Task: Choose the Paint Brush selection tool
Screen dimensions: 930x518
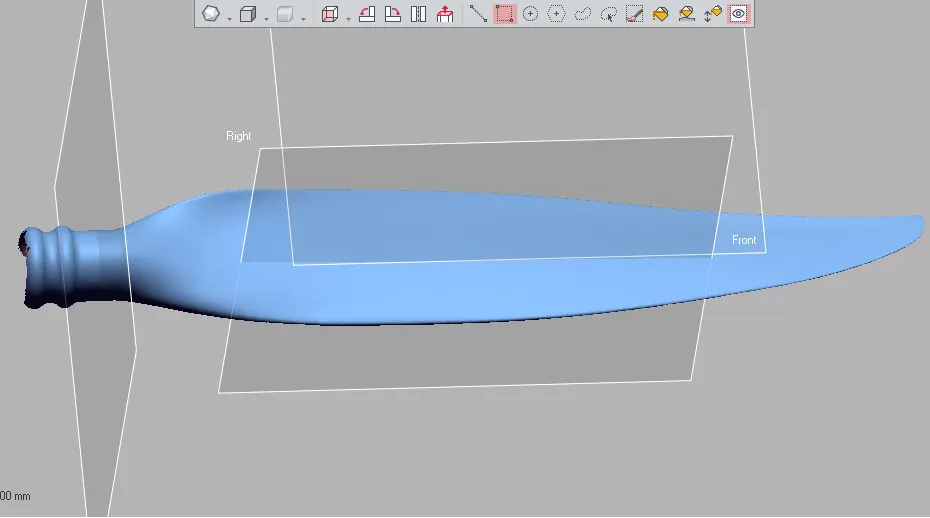Action: pos(634,14)
